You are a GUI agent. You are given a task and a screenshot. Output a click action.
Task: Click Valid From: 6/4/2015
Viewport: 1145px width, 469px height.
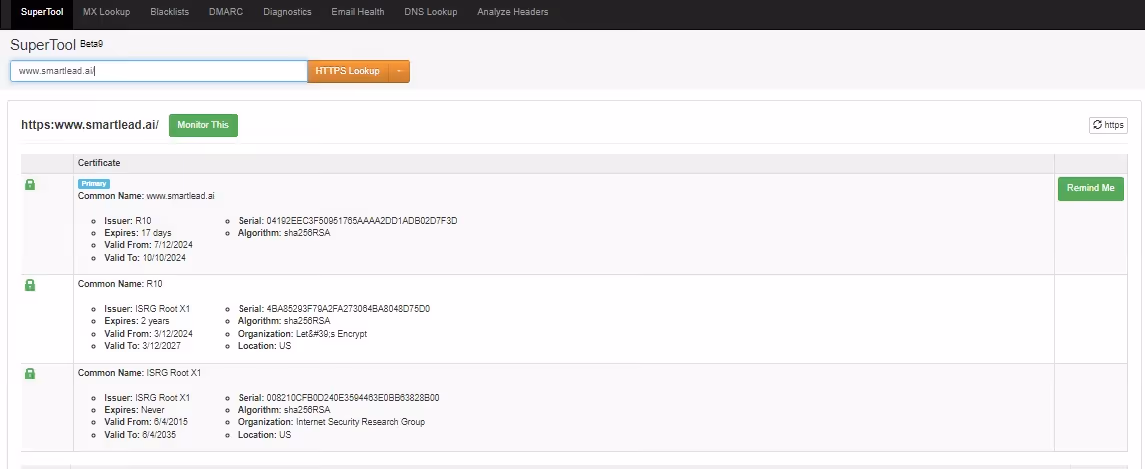point(145,422)
